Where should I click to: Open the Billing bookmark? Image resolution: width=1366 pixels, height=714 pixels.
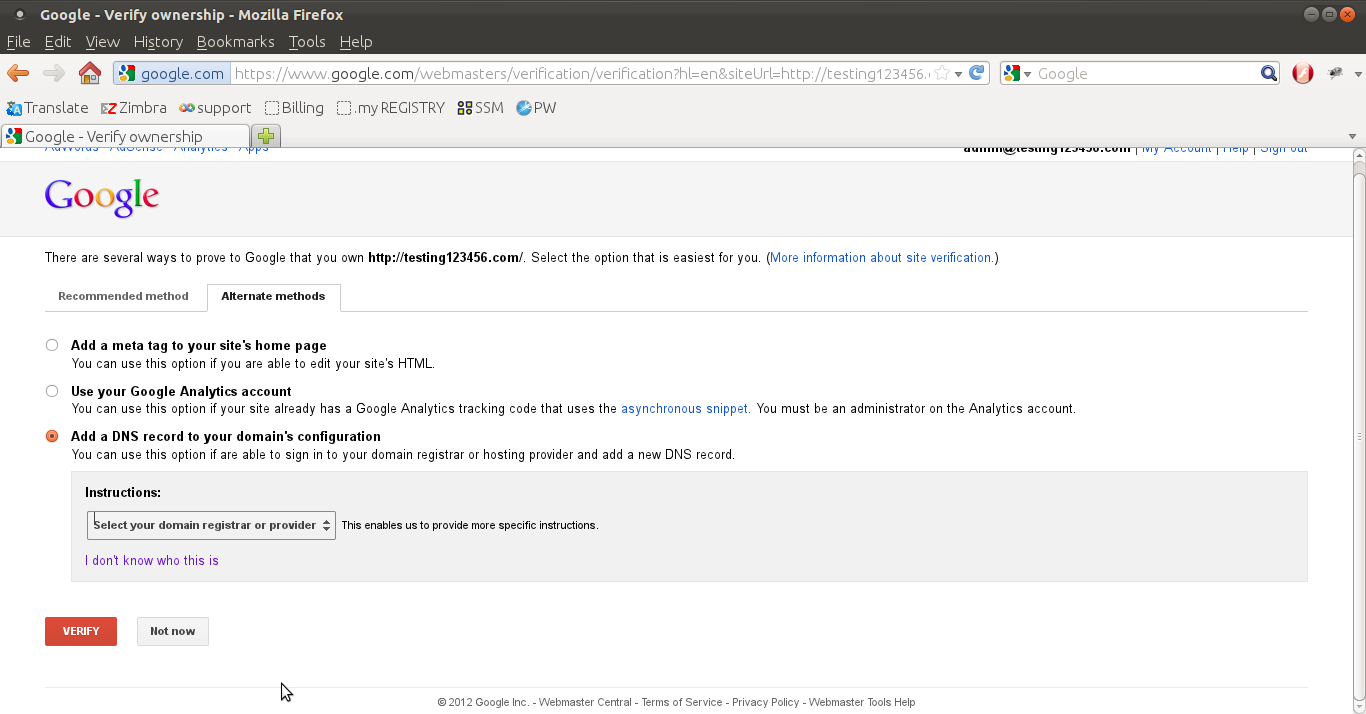coord(294,108)
